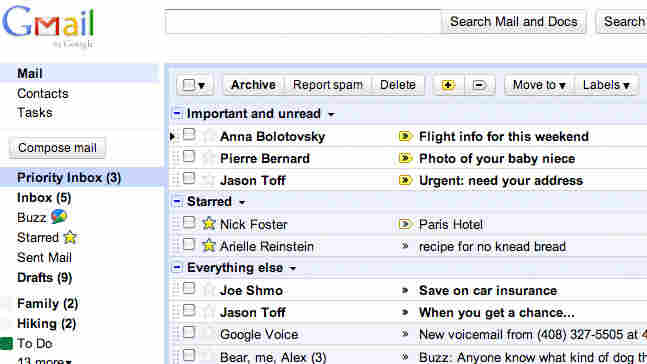
Task: Click the Compose mail button
Action: point(57,148)
